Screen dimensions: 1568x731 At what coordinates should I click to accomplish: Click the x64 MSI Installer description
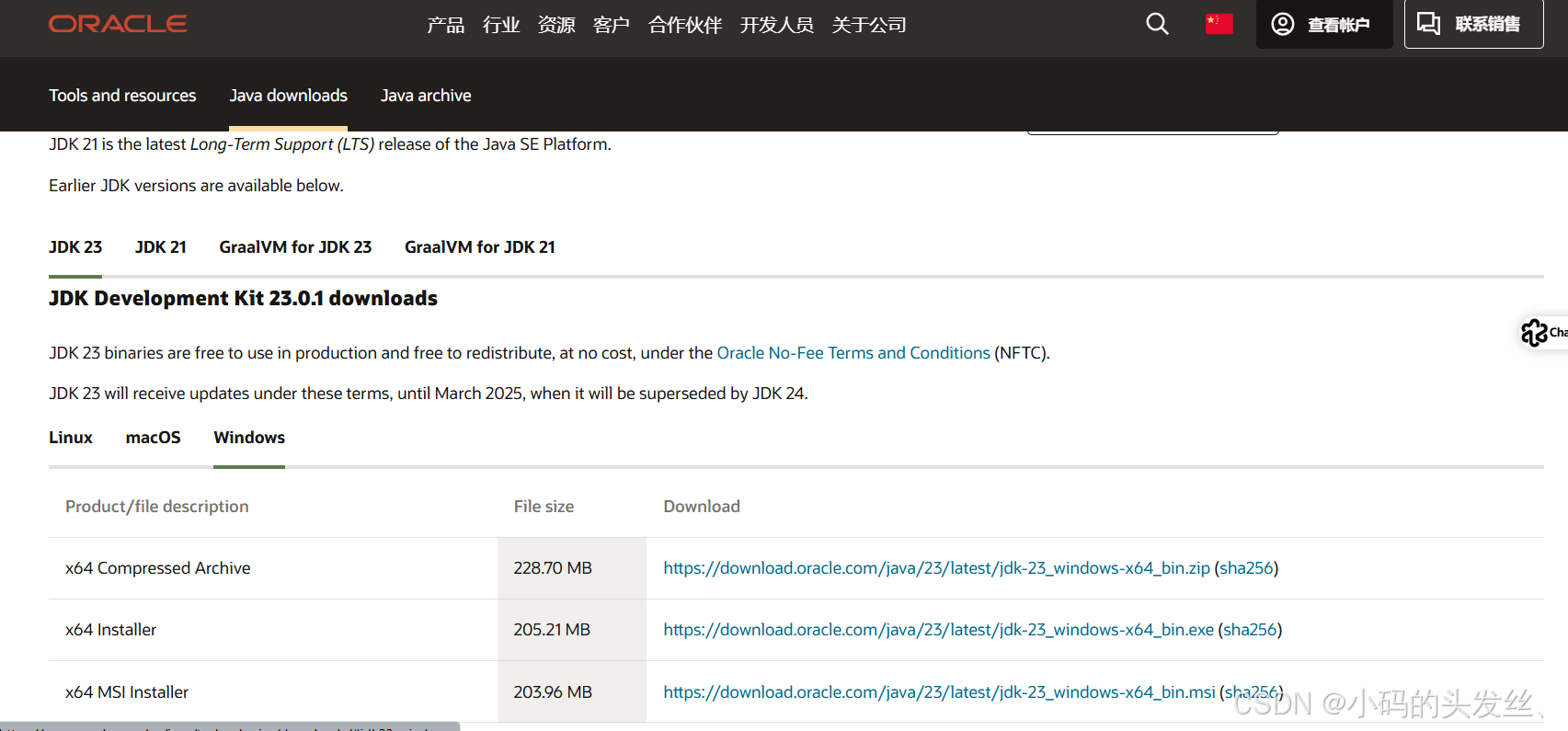coord(127,692)
